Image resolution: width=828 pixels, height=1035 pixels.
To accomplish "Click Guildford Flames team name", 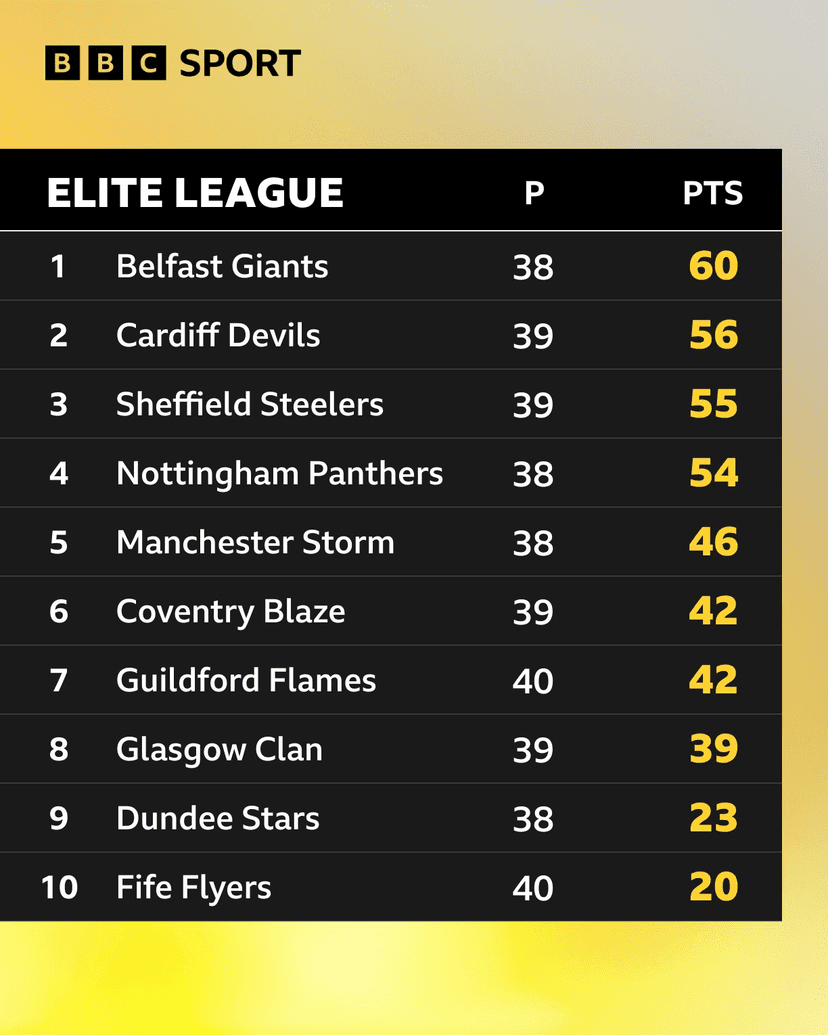I will (x=246, y=680).
